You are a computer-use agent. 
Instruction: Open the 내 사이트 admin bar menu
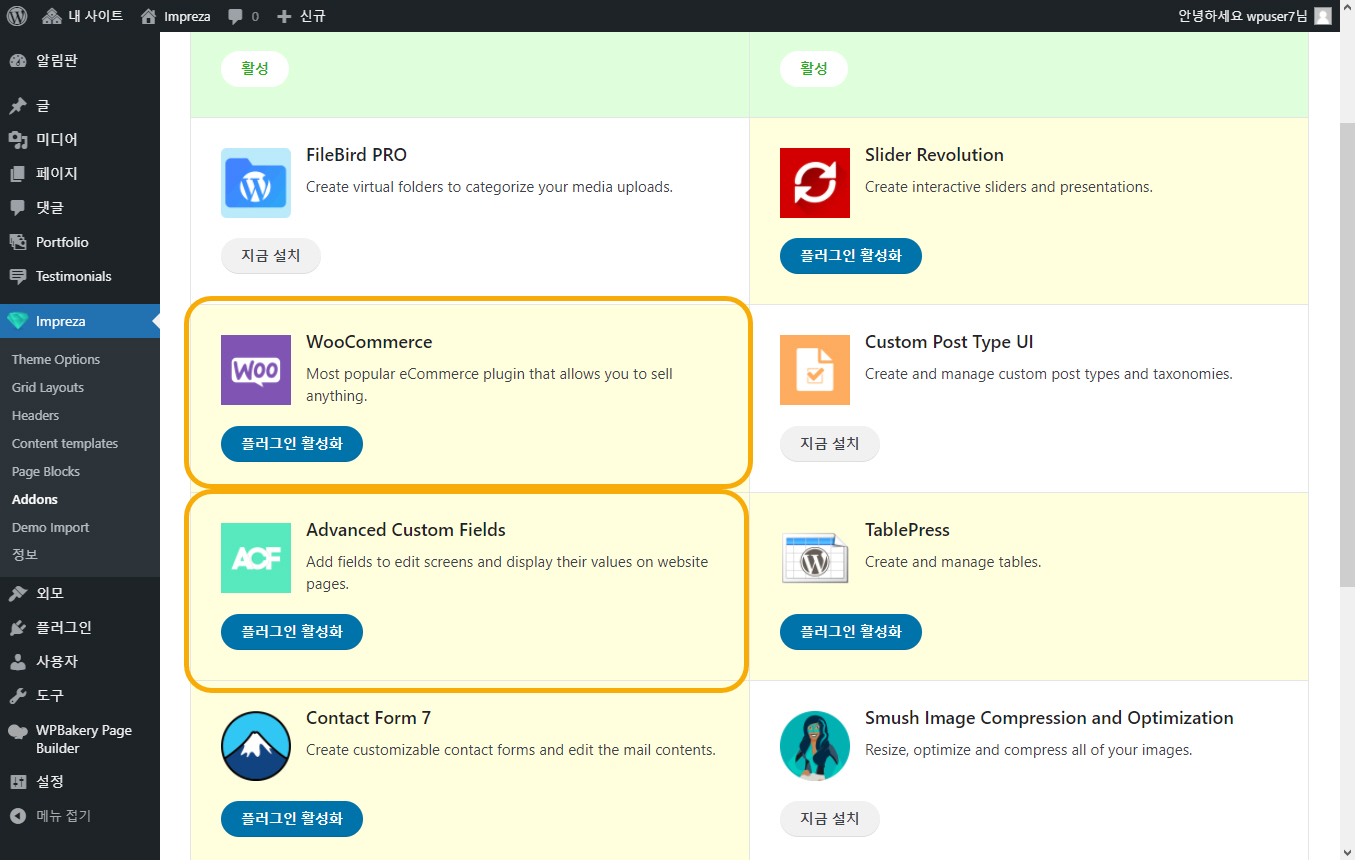(83, 16)
